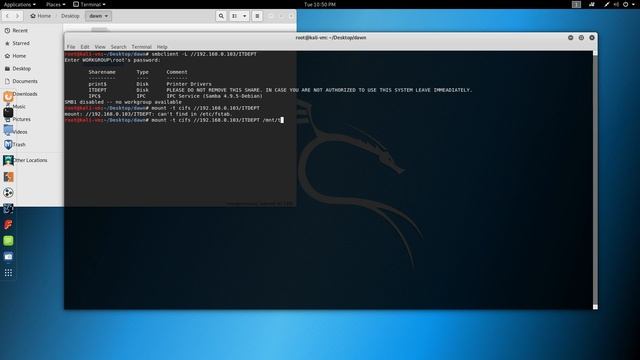This screenshot has width=640, height=360.
Task: Toggle the file manager list/grid view button
Action: (x=234, y=16)
